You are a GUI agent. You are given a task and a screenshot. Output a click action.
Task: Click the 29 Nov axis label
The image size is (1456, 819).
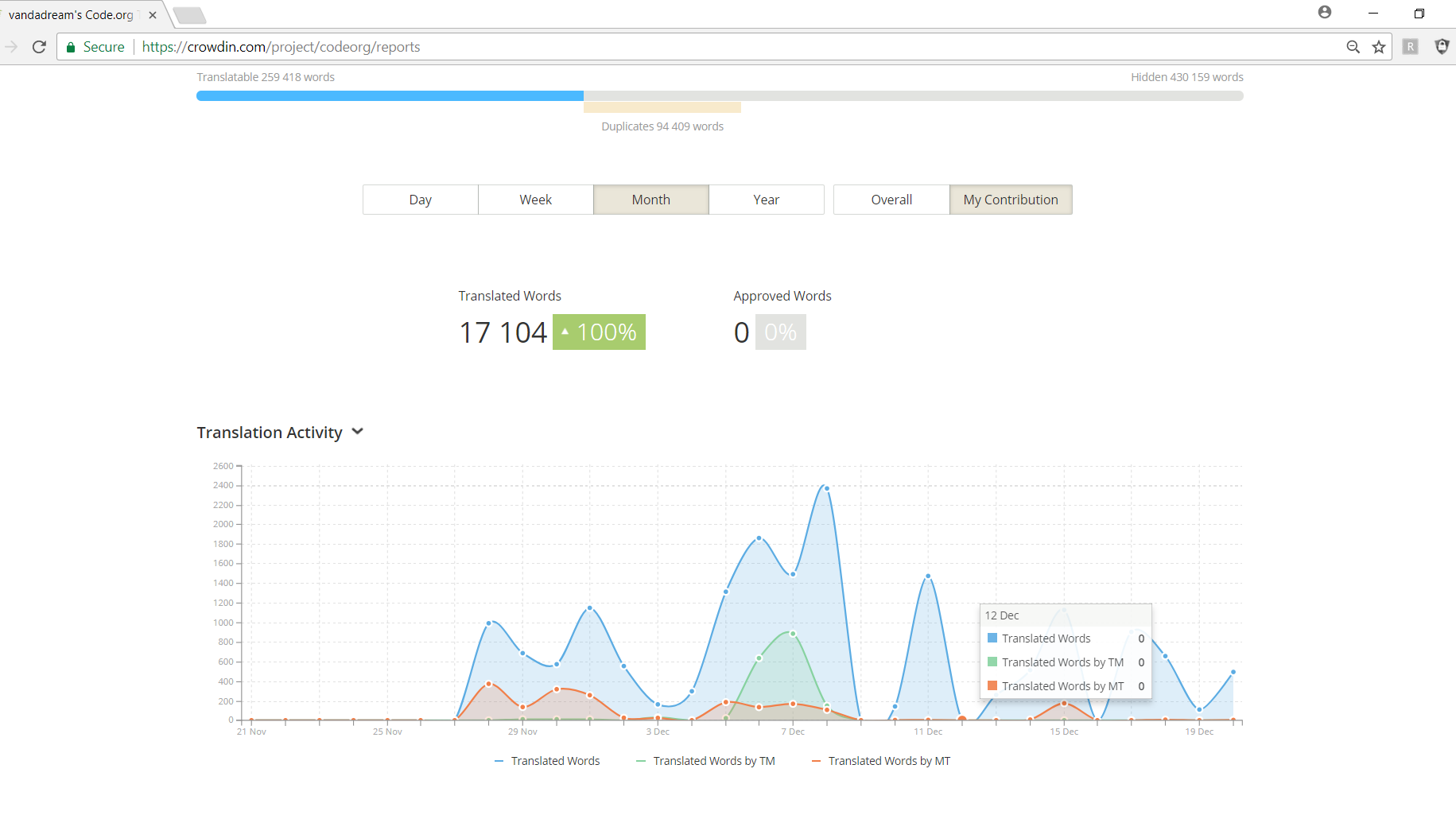522,732
